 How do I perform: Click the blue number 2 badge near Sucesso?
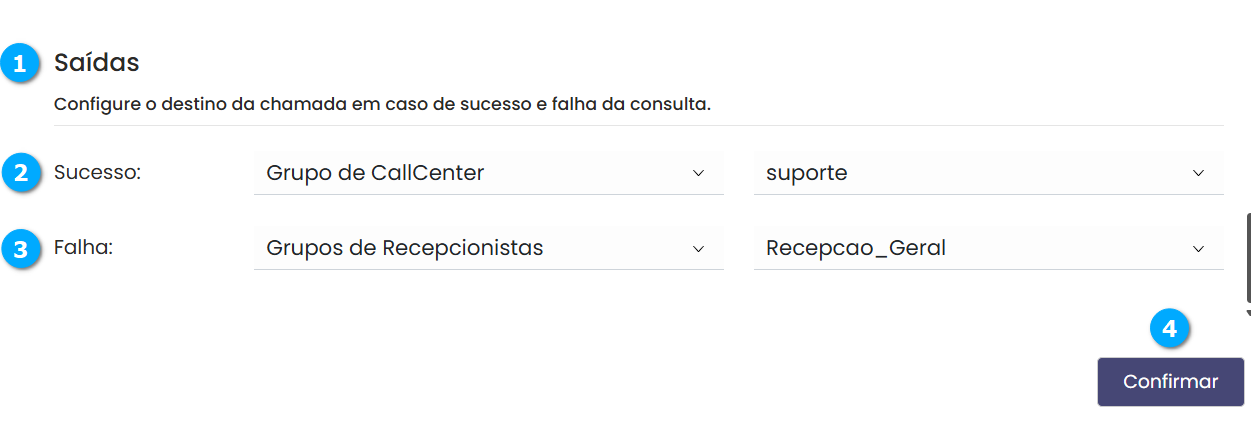(19, 173)
